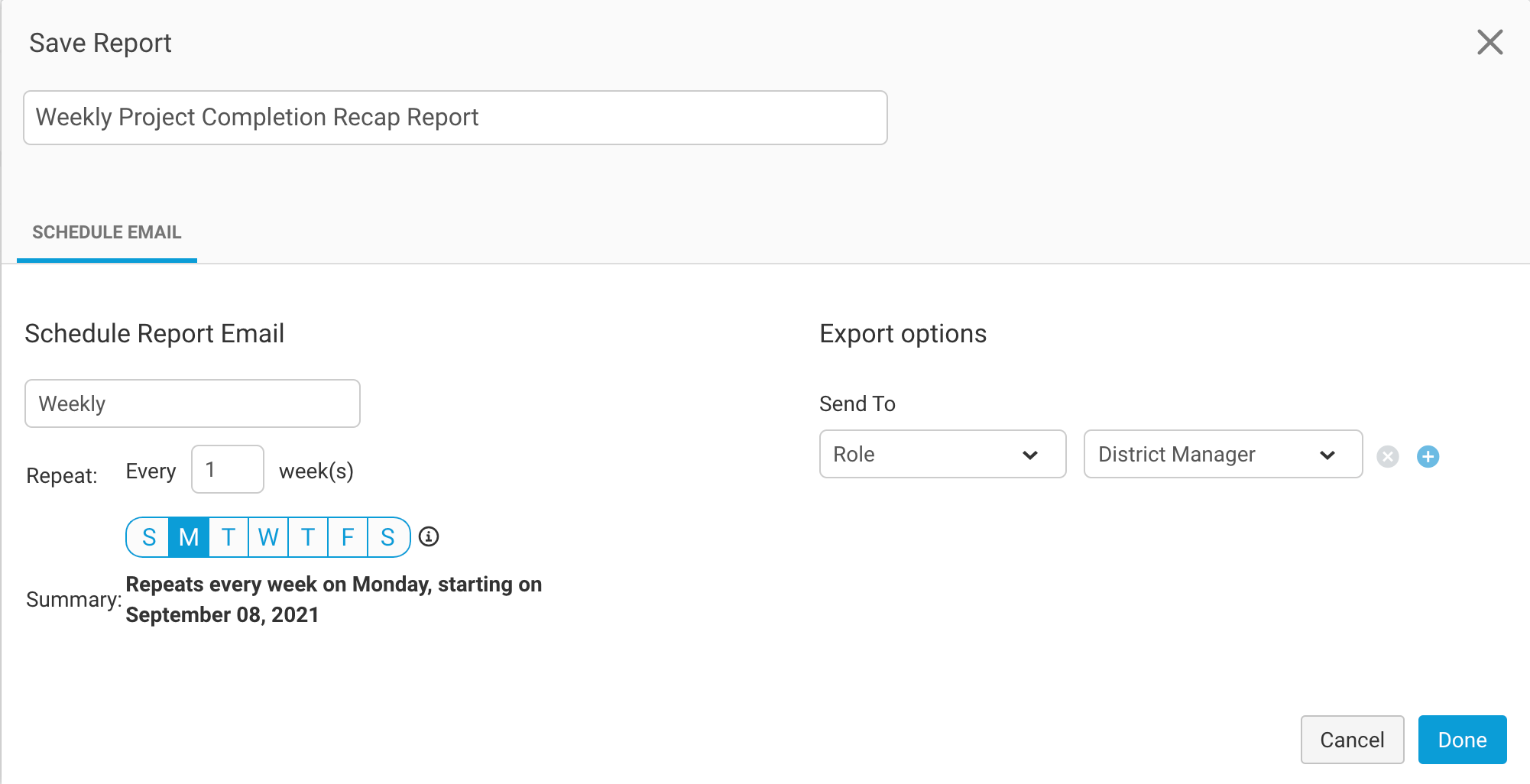Image resolution: width=1530 pixels, height=784 pixels.
Task: Enable Tuesday as a repeat day
Action: 228,537
